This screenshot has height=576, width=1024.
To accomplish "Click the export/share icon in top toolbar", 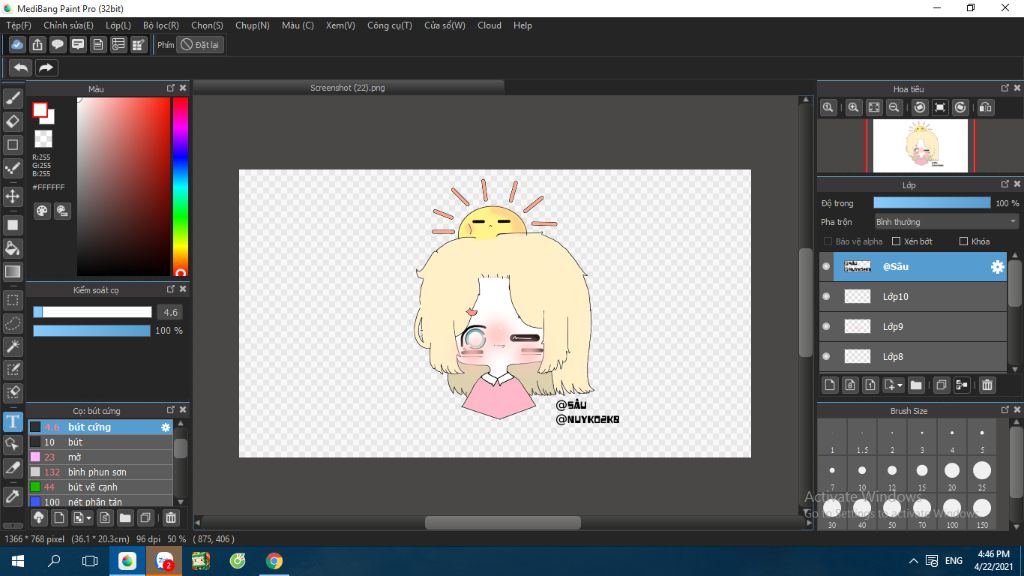I will (x=37, y=44).
